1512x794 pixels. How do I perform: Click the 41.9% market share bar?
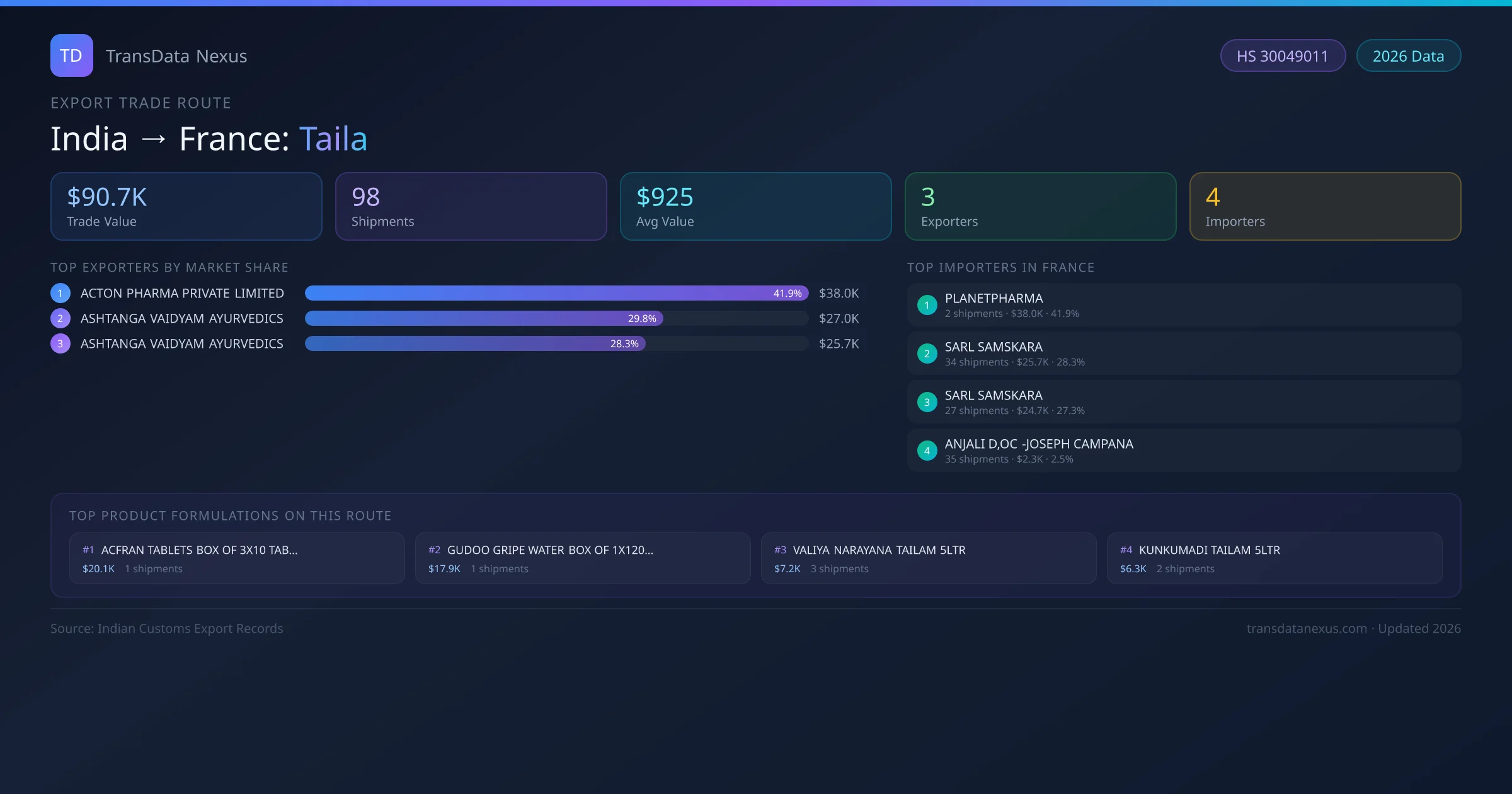(x=556, y=293)
